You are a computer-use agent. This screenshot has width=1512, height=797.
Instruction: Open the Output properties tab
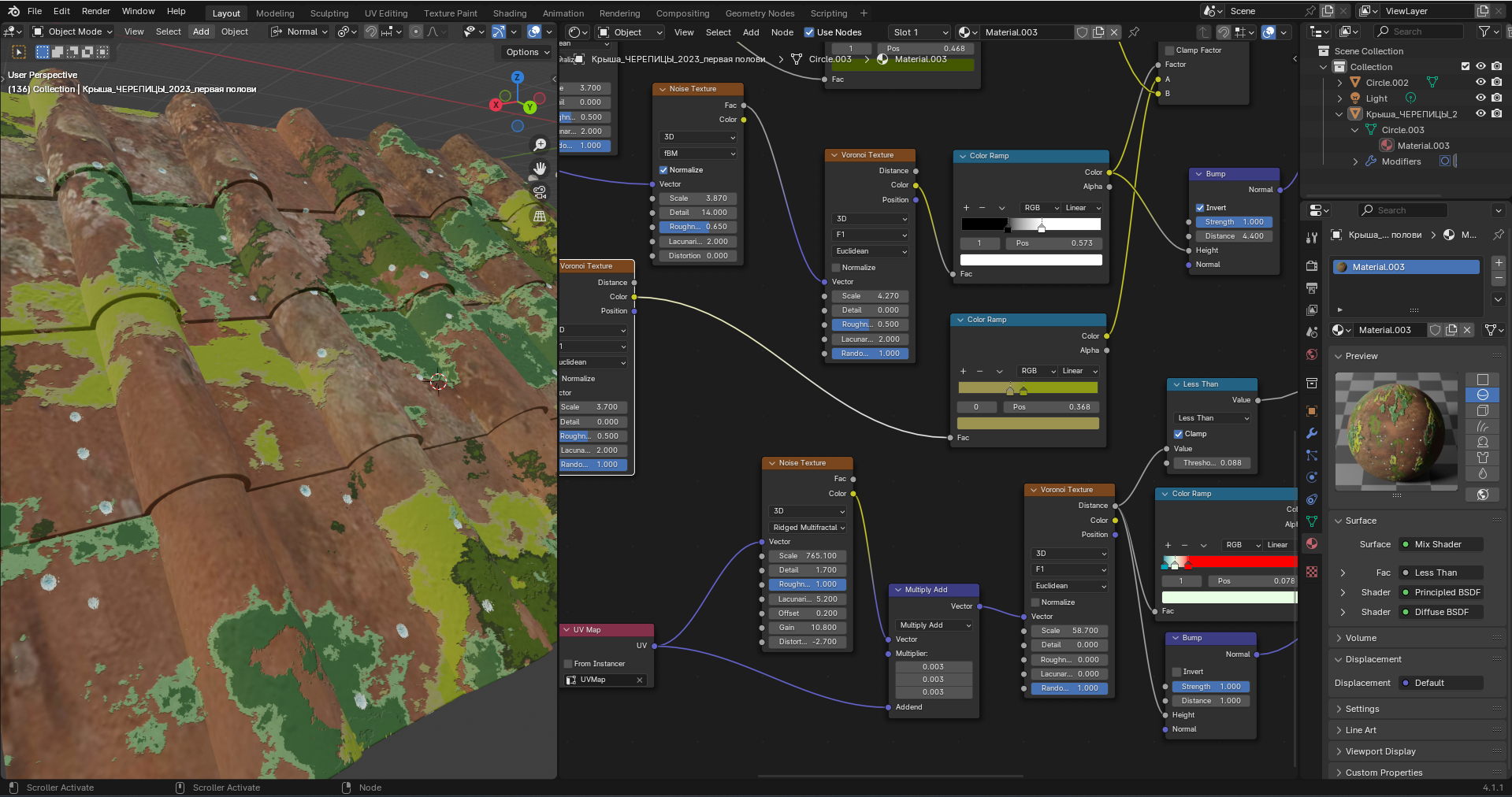click(1312, 288)
